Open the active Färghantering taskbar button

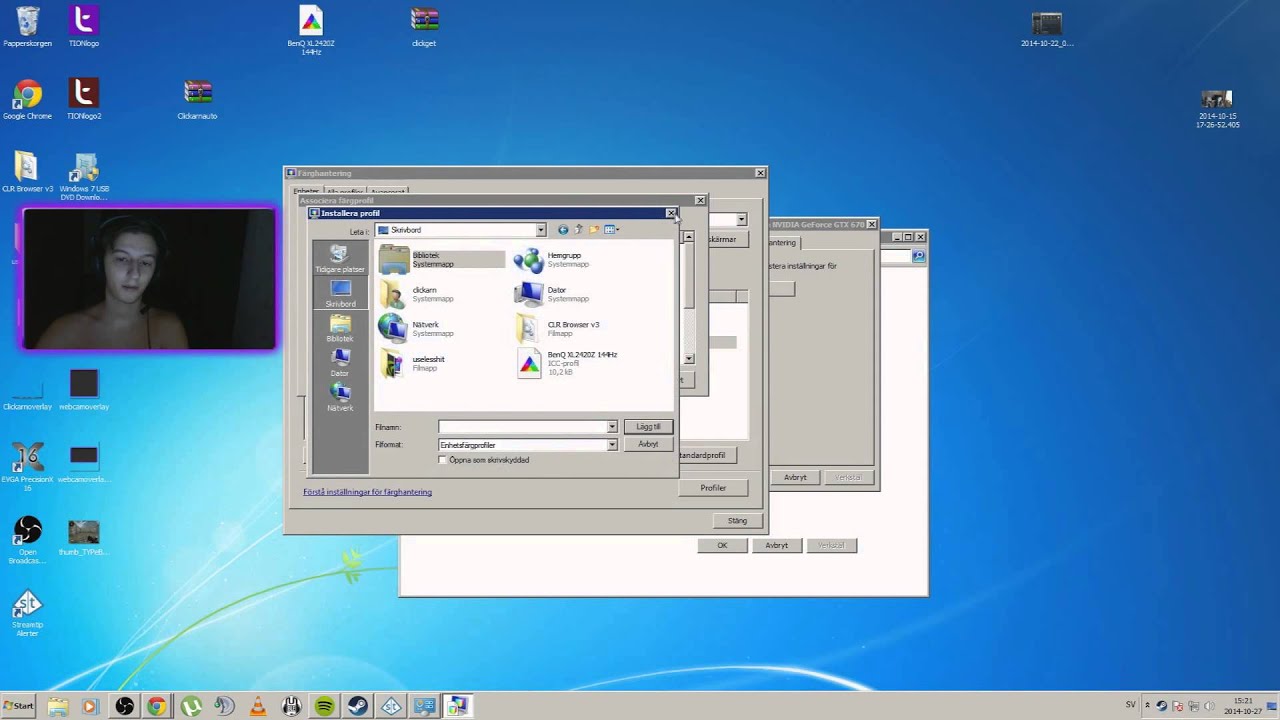[x=457, y=706]
